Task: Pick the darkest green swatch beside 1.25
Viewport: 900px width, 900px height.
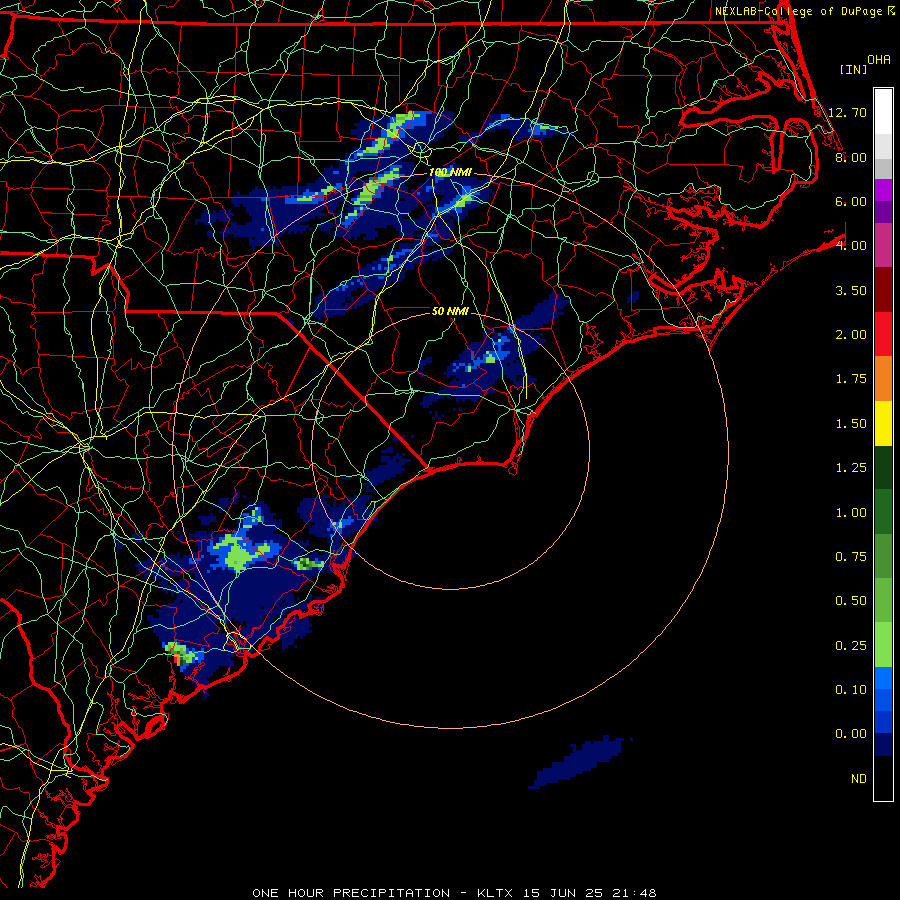Action: click(883, 468)
